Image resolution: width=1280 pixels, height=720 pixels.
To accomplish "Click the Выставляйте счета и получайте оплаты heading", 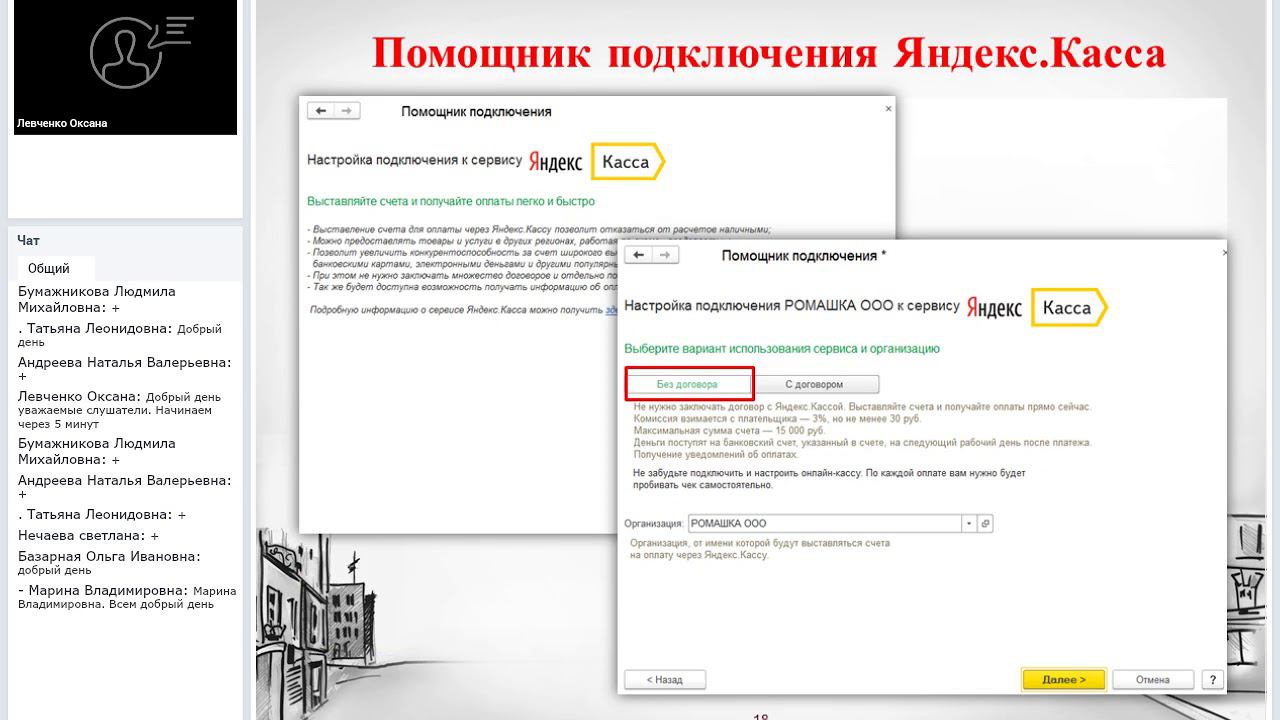I will (451, 201).
